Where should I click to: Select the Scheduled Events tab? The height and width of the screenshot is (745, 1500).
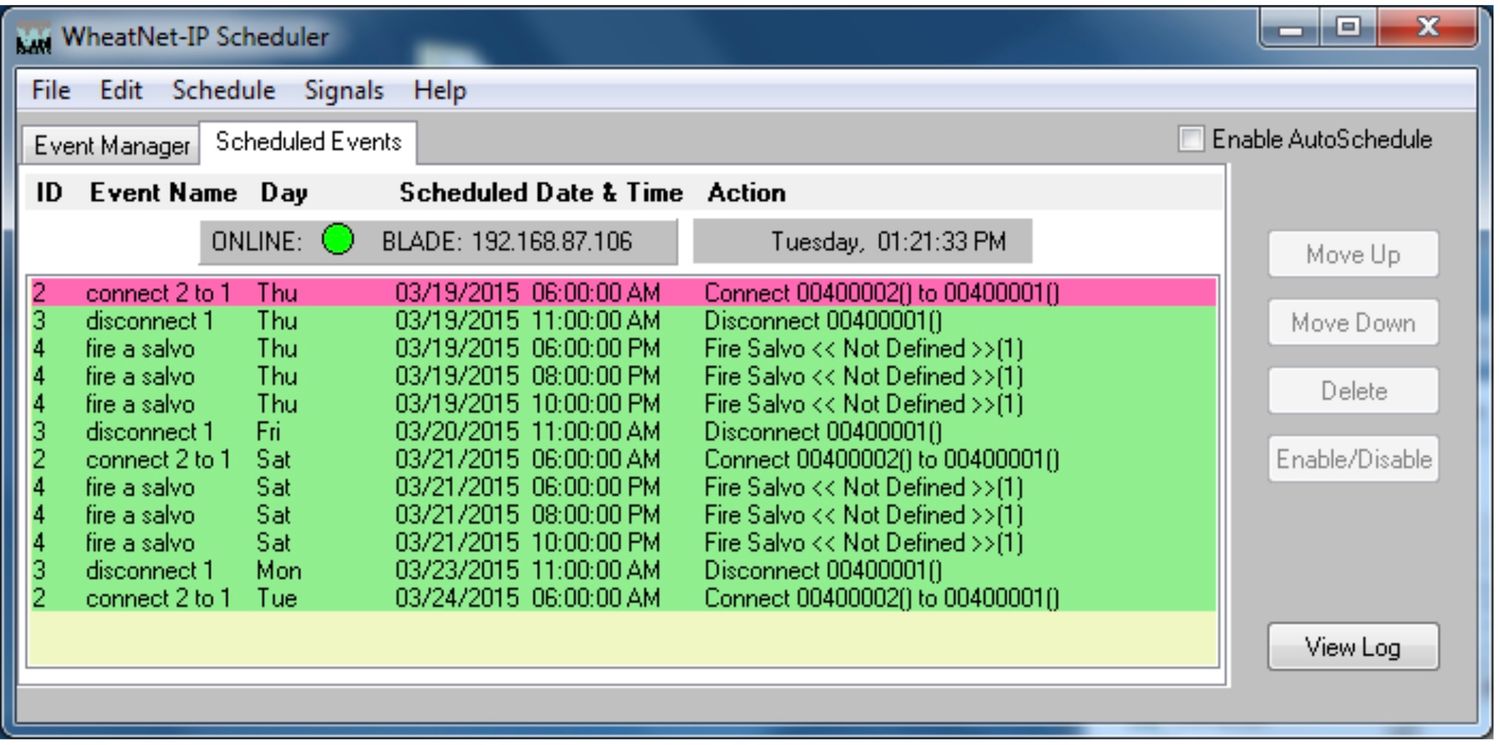click(309, 142)
